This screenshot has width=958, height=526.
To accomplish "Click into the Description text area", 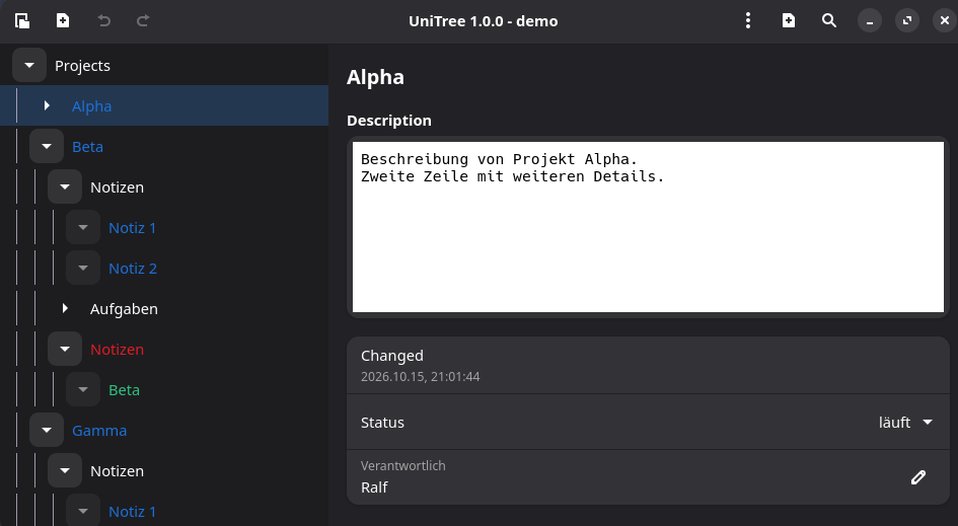I will point(648,227).
